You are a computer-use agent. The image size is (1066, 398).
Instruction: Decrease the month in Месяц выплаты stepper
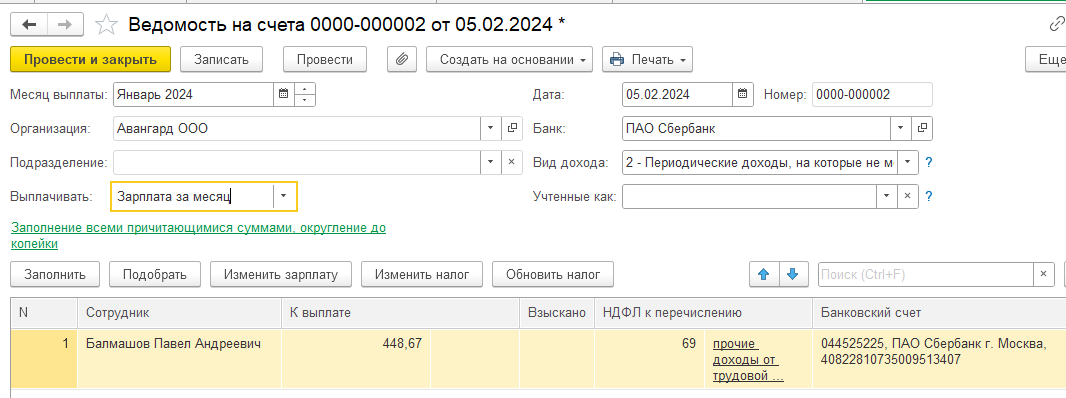click(x=305, y=101)
